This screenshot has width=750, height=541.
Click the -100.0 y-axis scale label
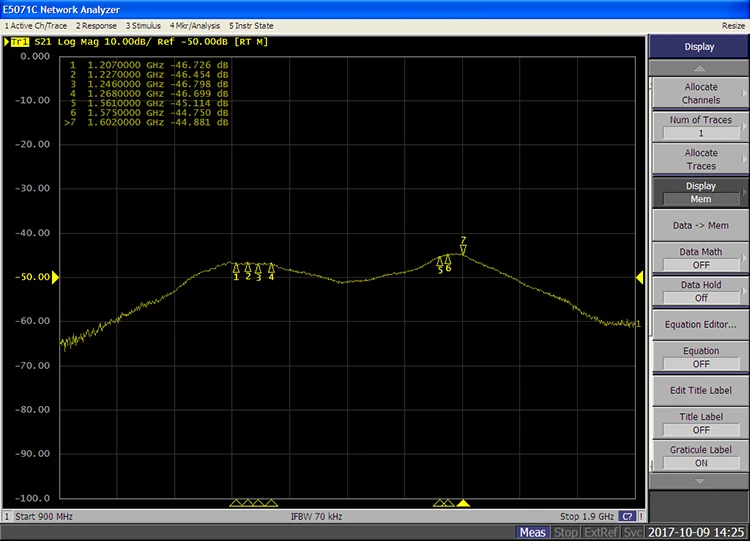point(33,498)
